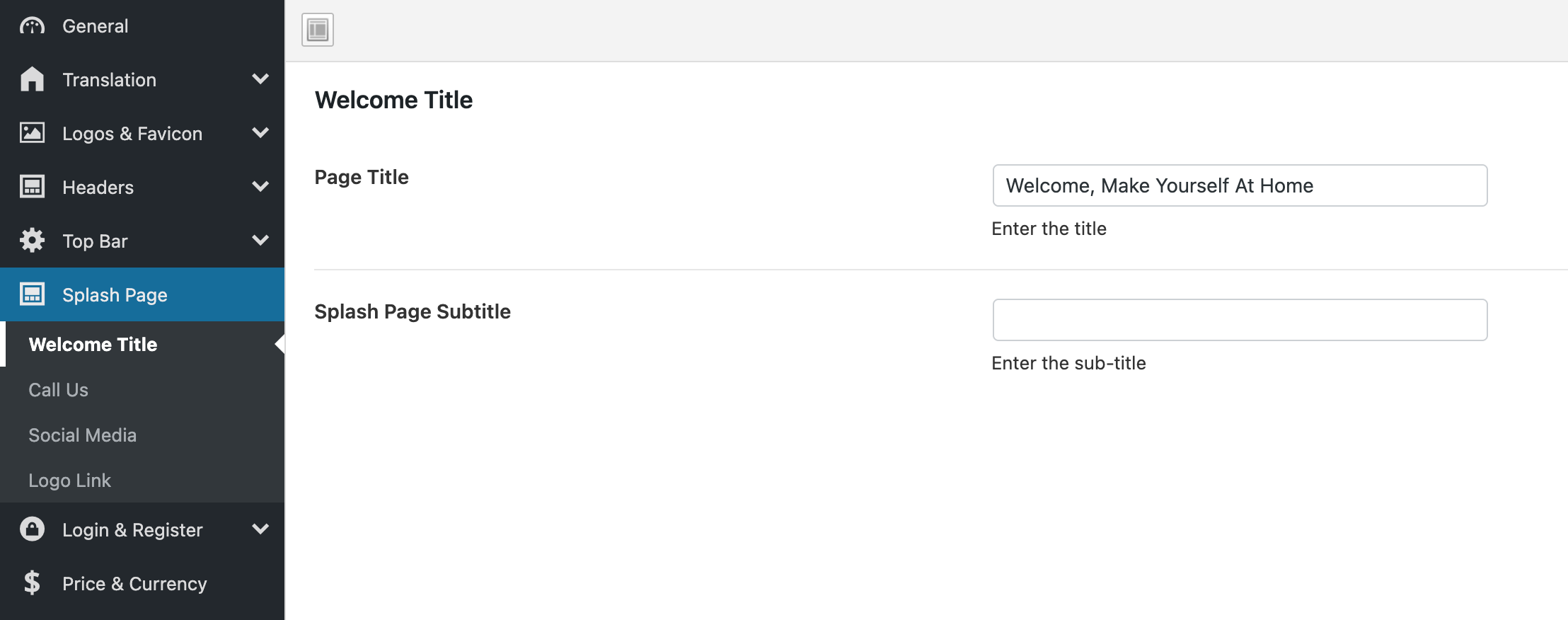Click the Price & Currency dollar icon
This screenshot has height=620, width=1568.
pos(32,583)
